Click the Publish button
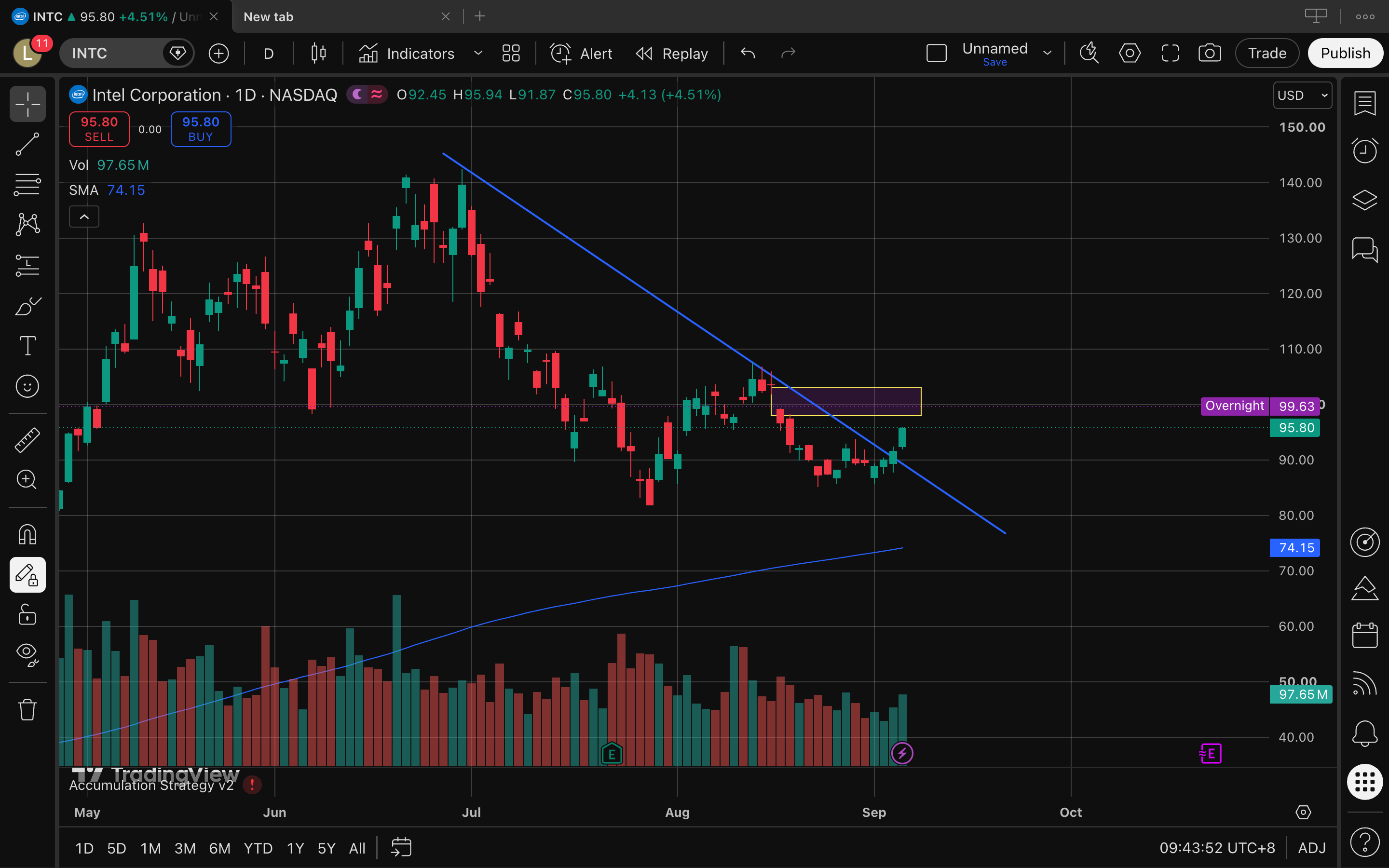This screenshot has height=868, width=1389. [x=1345, y=54]
